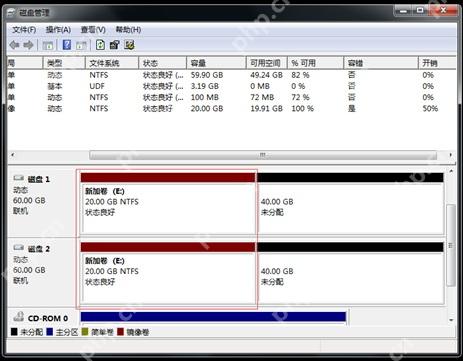Select 40.00 GB unallocated space on 磁盘 2
This screenshot has width=463, height=361.
point(350,273)
